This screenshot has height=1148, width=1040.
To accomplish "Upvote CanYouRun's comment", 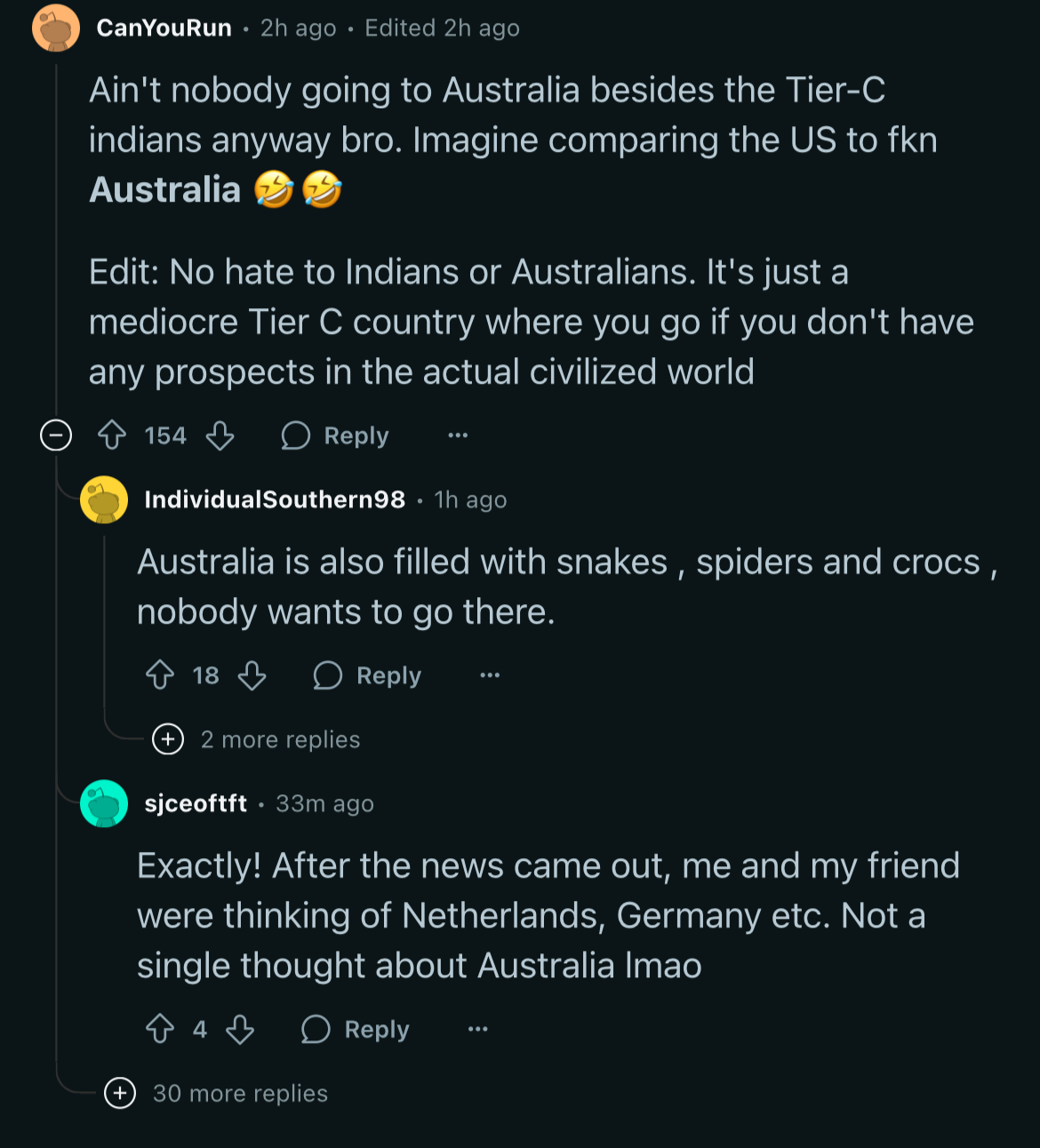I will [112, 435].
